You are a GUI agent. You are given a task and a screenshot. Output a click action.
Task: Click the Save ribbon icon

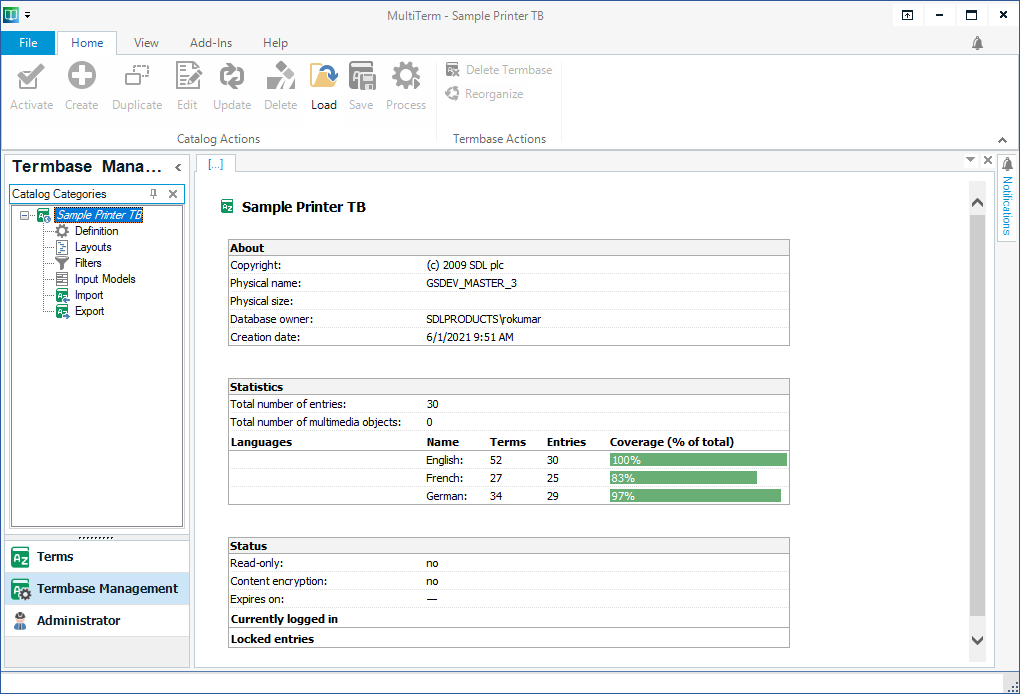[362, 76]
